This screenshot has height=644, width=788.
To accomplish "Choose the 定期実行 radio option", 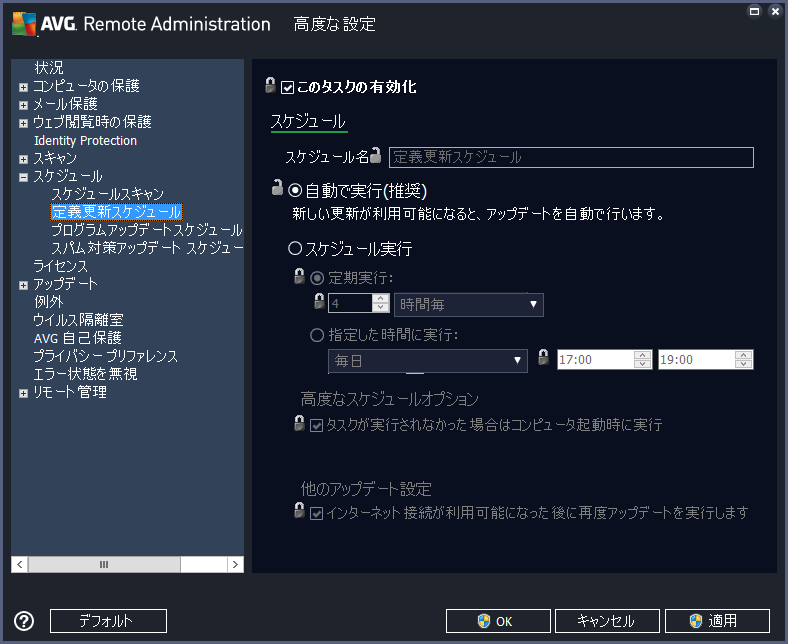I will [x=317, y=278].
